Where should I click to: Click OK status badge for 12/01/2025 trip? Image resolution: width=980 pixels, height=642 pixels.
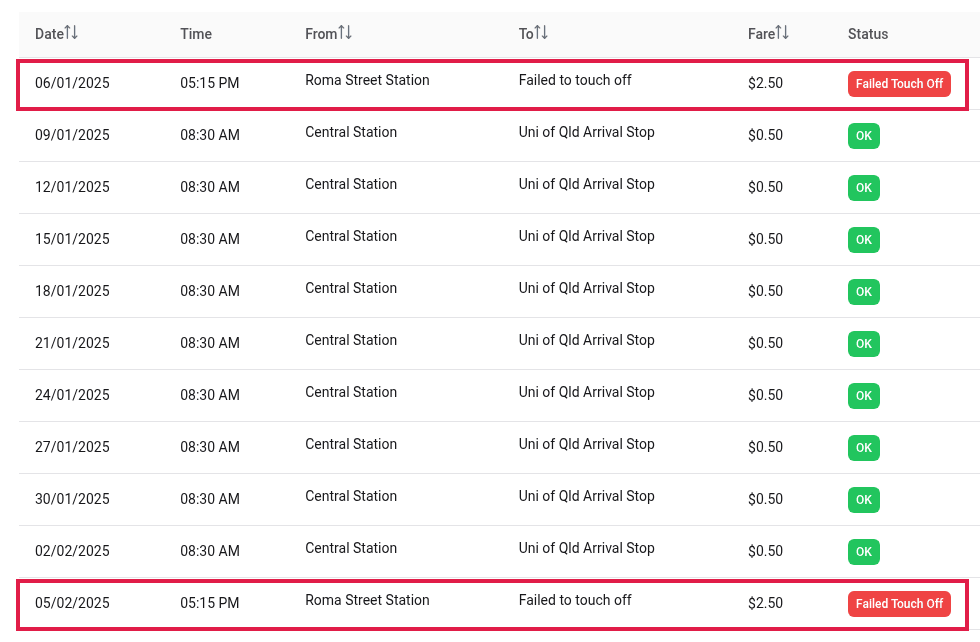tap(864, 188)
